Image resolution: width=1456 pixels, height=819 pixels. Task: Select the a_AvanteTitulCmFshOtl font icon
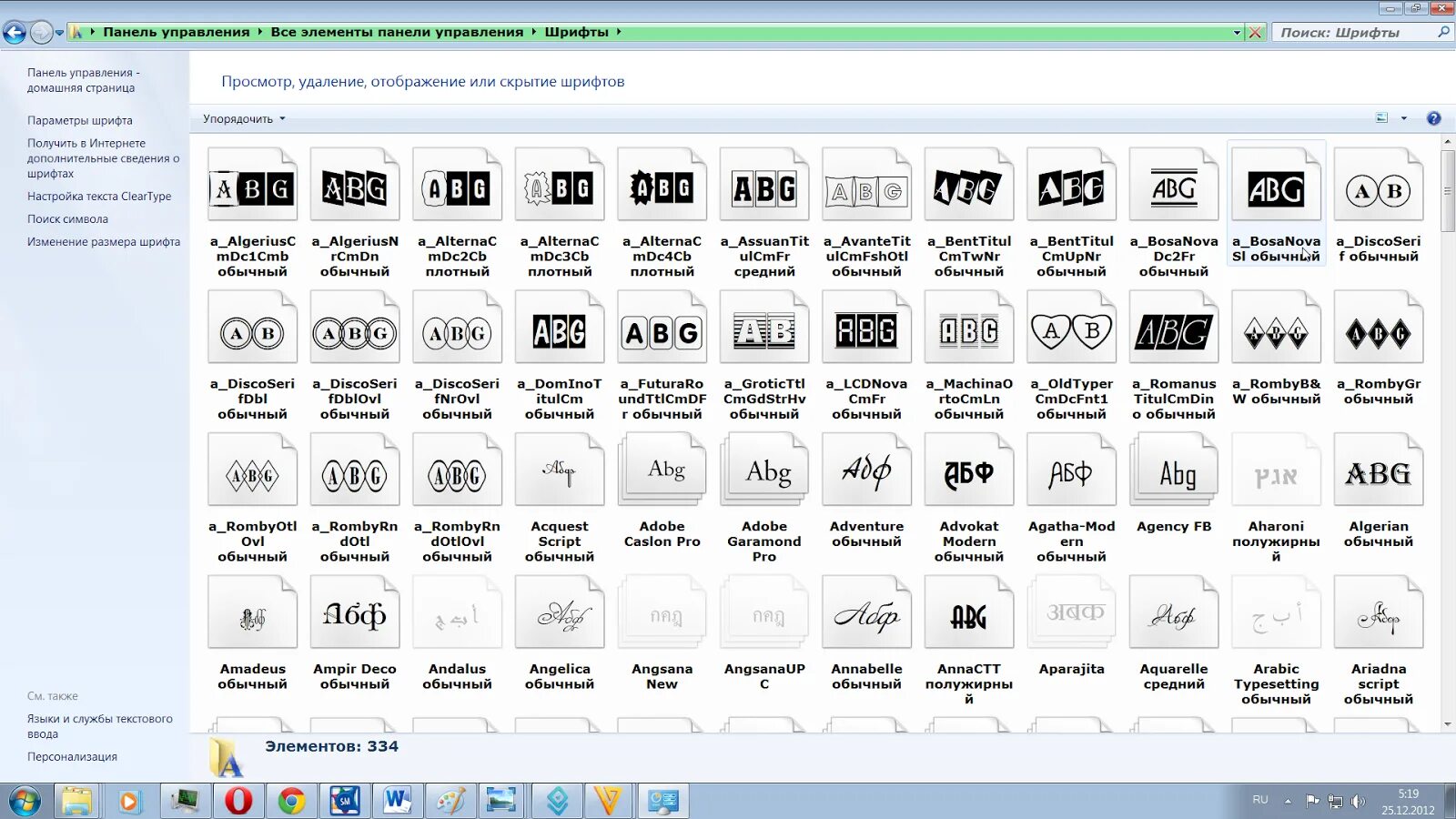pos(866,185)
